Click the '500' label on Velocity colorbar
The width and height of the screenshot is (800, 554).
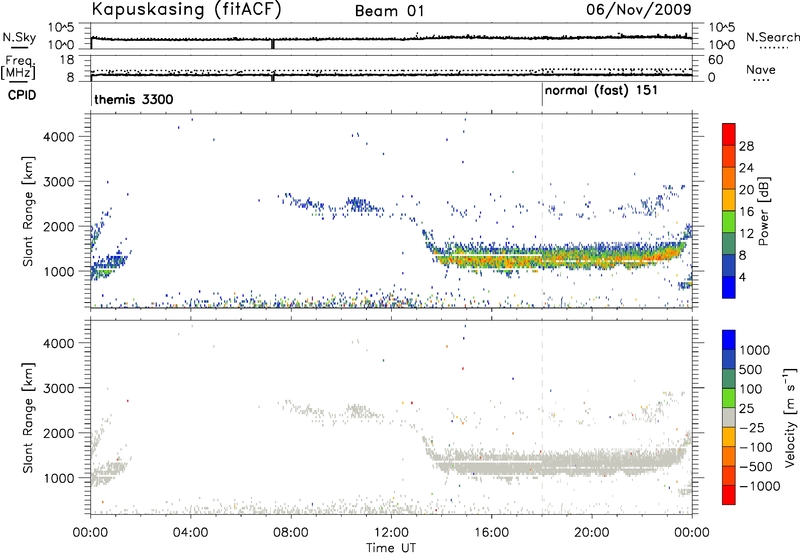click(750, 369)
